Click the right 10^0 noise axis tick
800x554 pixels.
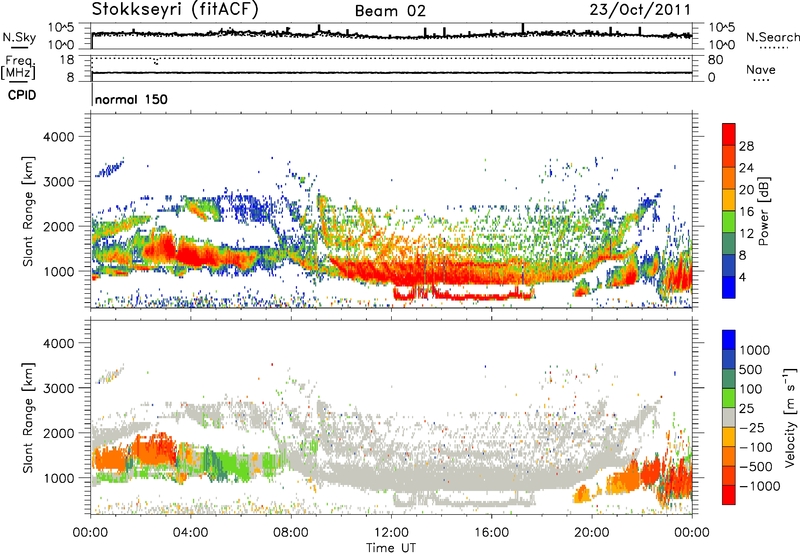point(722,45)
